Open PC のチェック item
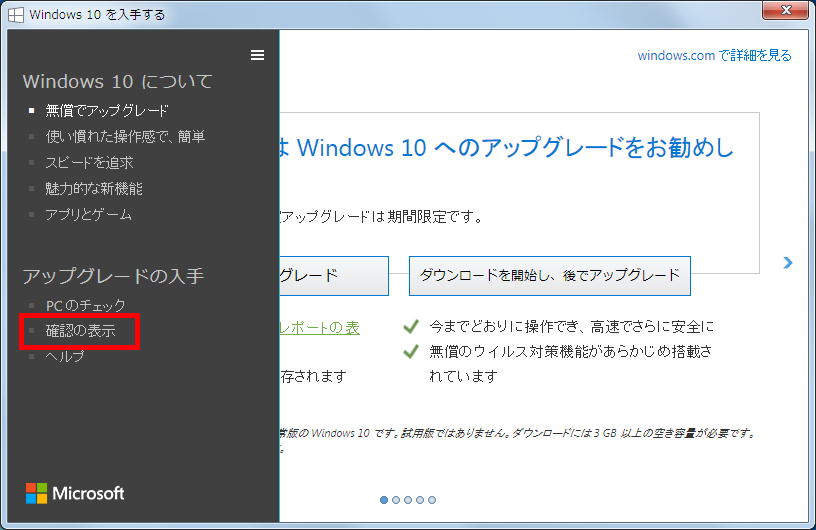This screenshot has width=816, height=530. 85,305
